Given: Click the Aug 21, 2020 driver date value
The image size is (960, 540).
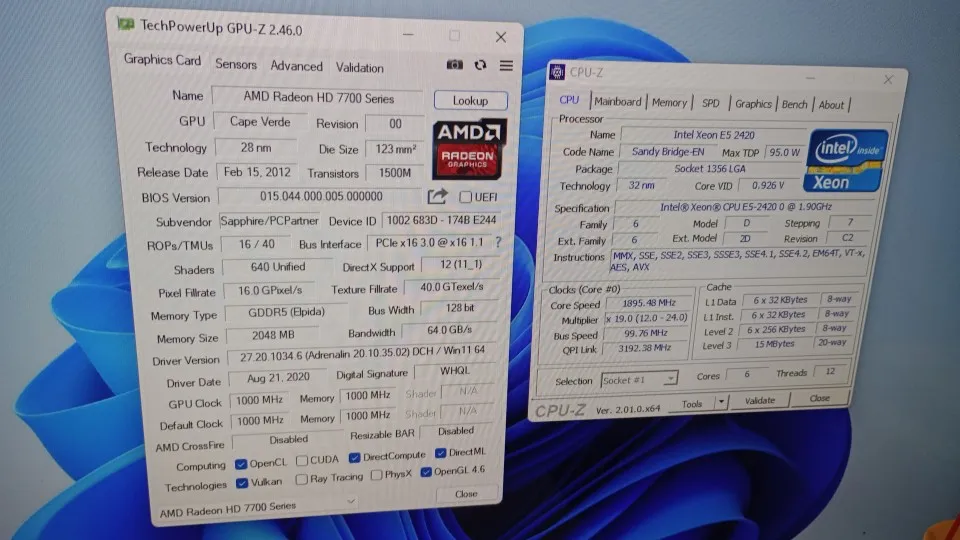Looking at the screenshot, I should [x=278, y=378].
